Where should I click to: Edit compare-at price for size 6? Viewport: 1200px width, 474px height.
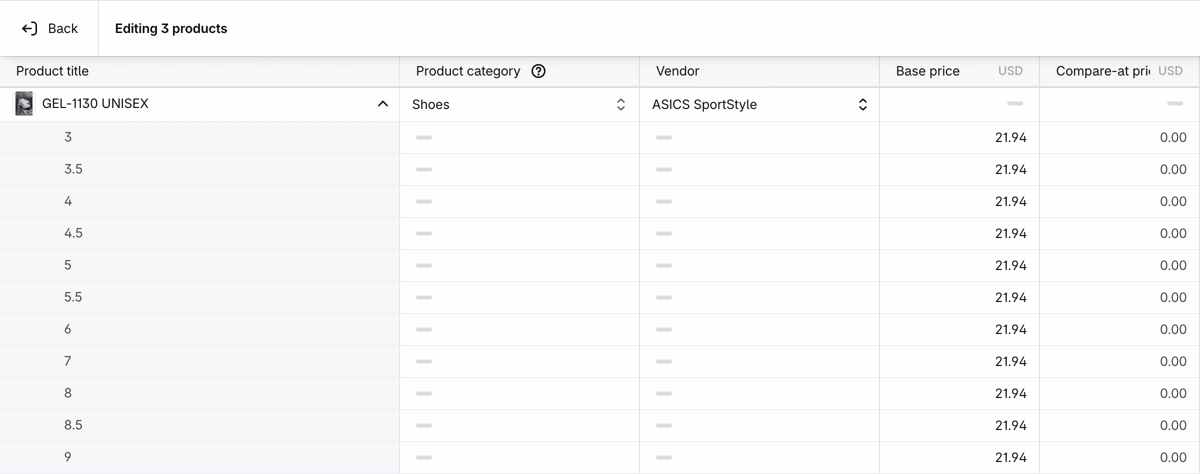point(1120,329)
